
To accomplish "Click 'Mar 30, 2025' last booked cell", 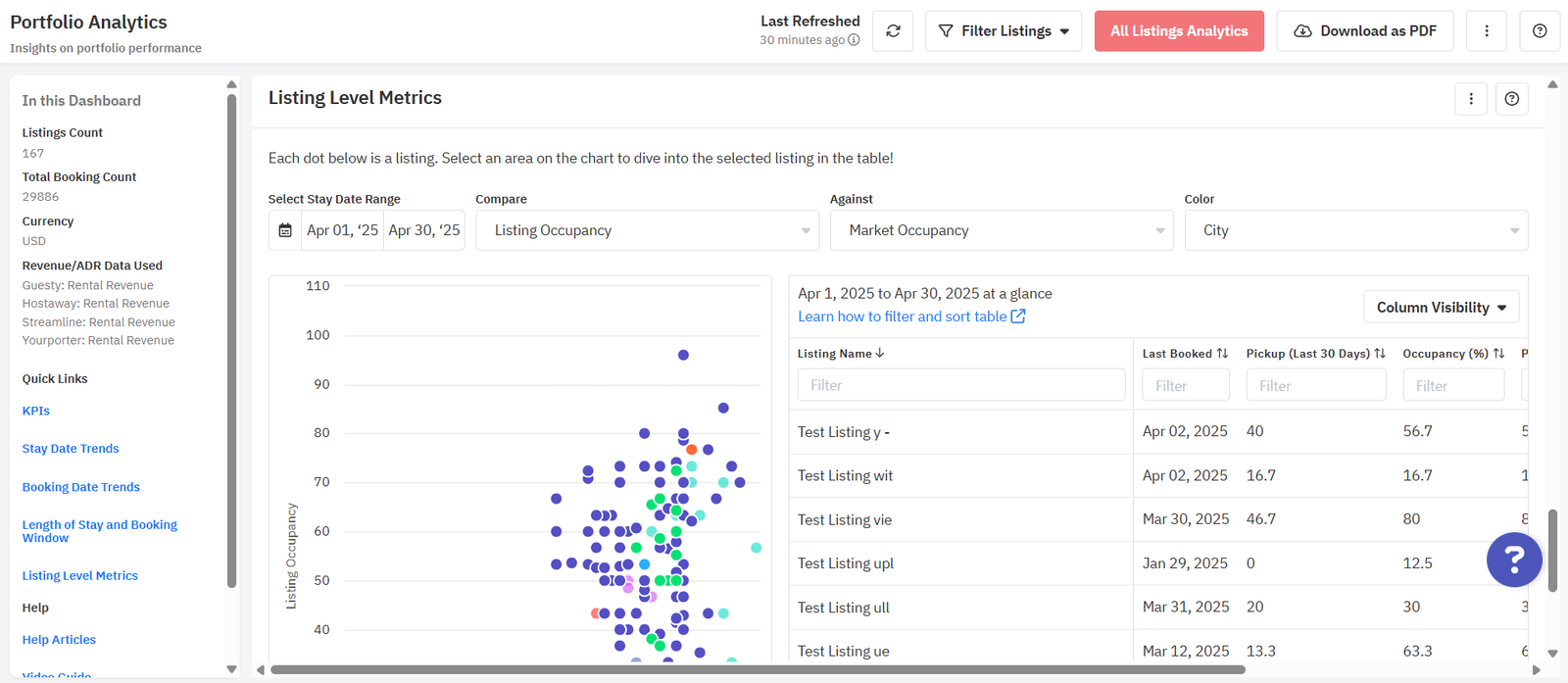I will tap(1186, 519).
